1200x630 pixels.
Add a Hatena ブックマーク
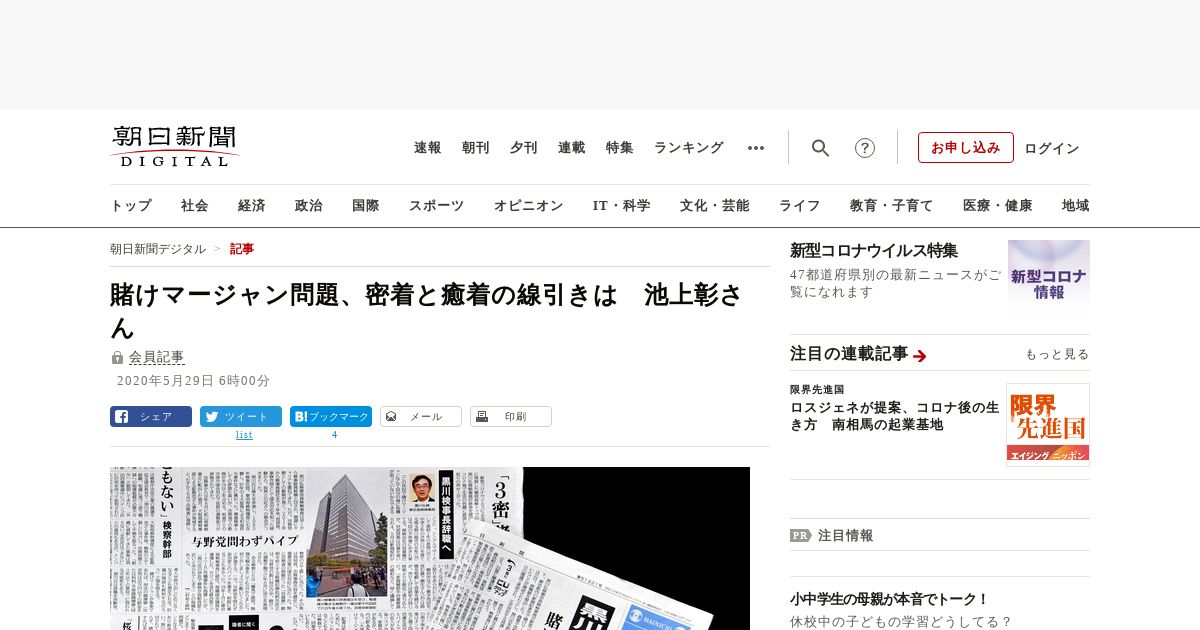331,417
